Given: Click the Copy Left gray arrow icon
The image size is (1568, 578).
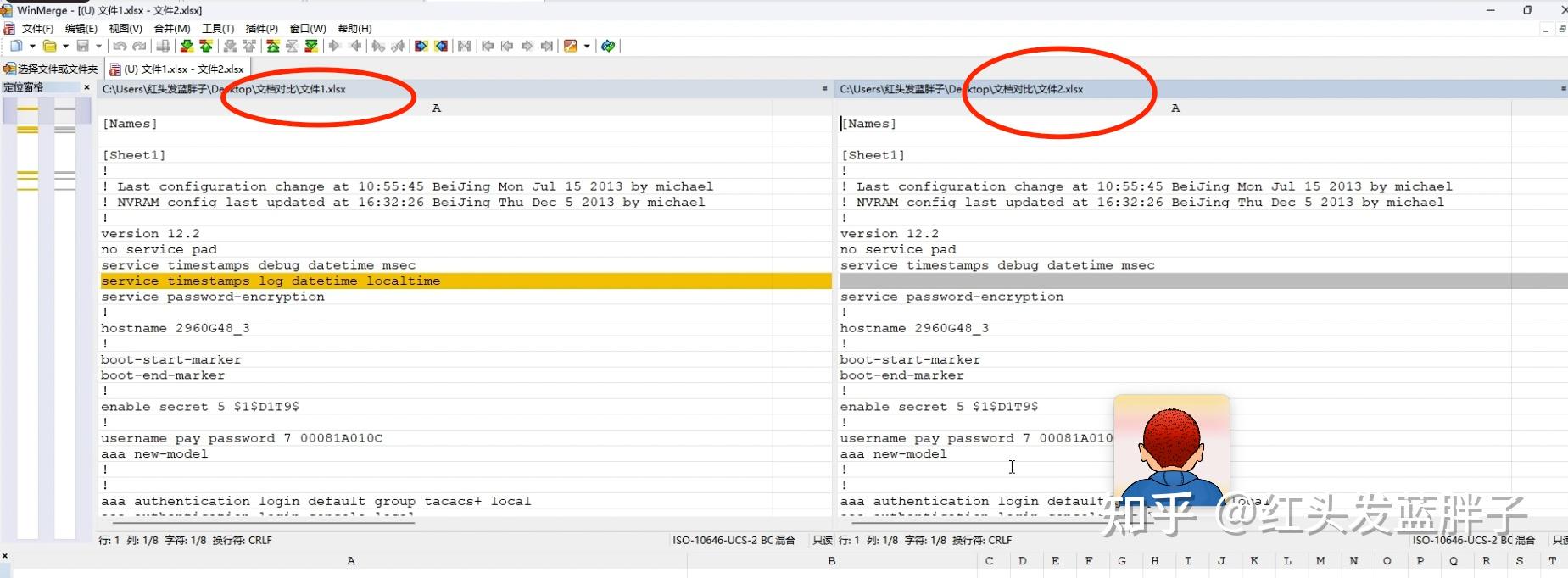Looking at the screenshot, I should 355,46.
